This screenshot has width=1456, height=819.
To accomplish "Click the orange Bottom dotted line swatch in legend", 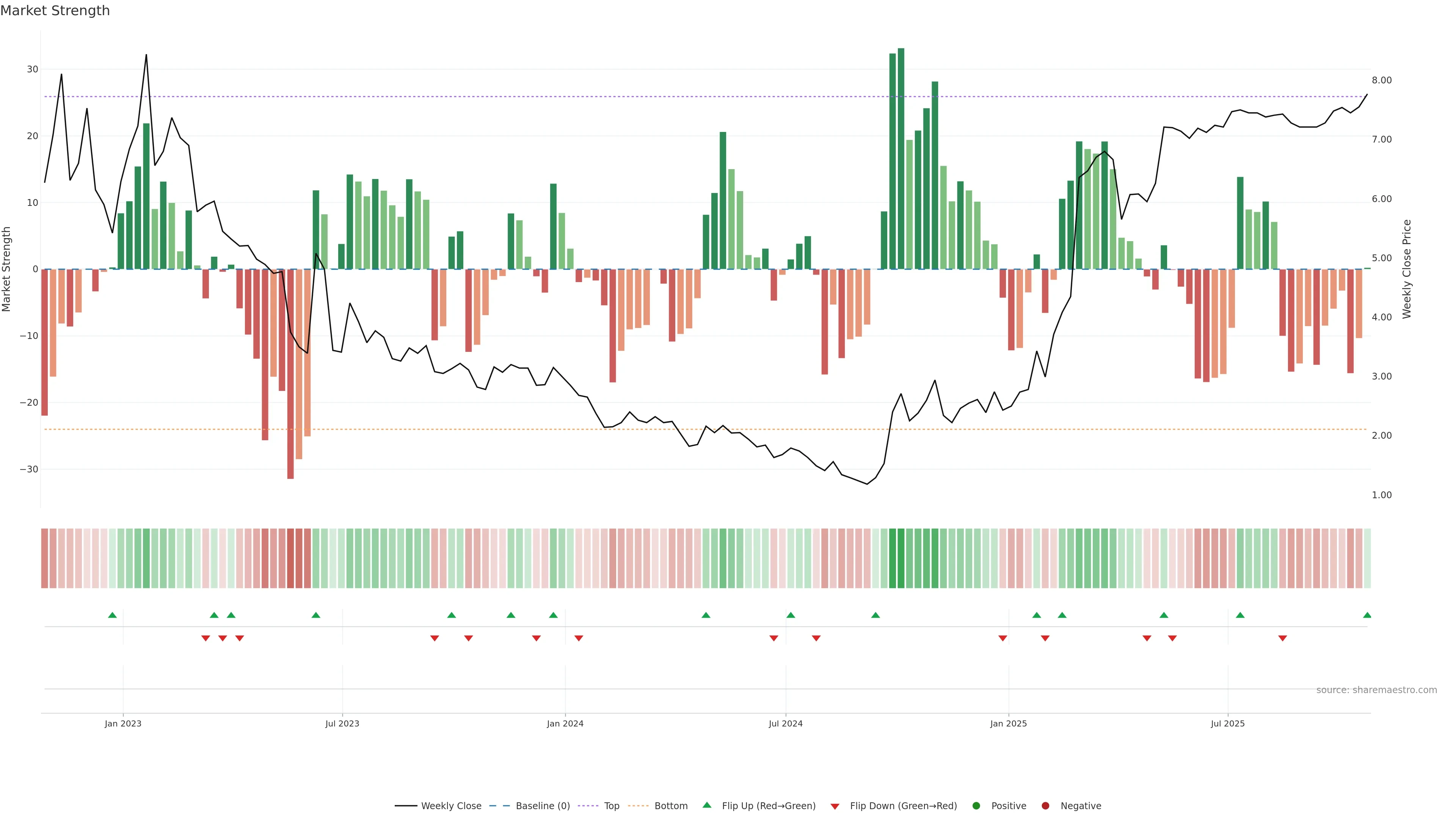I will (x=638, y=805).
